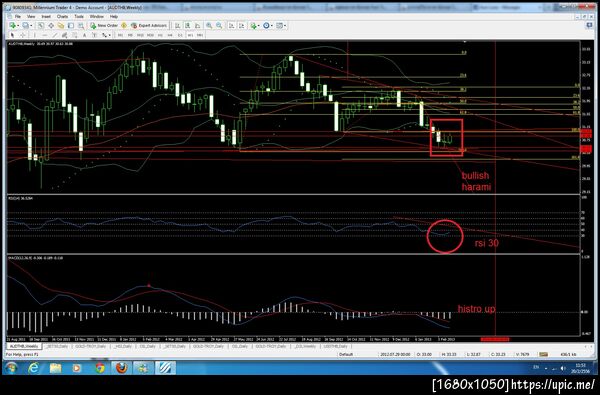This screenshot has height=395, width=600.
Task: Zoom in on the chart
Action: click(x=209, y=26)
